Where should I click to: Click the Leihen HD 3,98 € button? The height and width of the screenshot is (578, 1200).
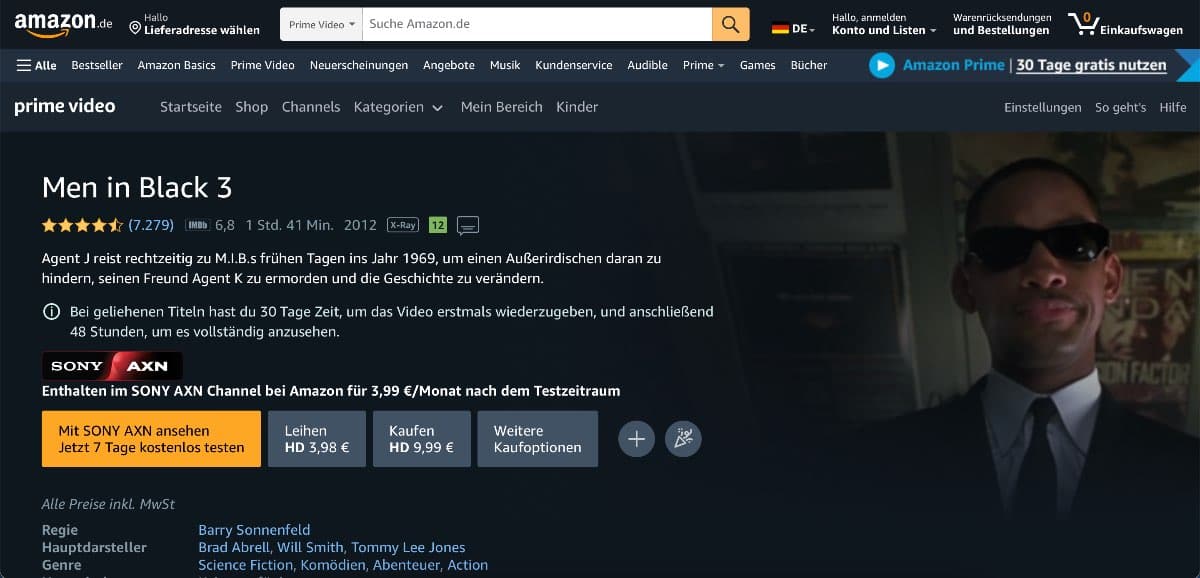tap(317, 439)
